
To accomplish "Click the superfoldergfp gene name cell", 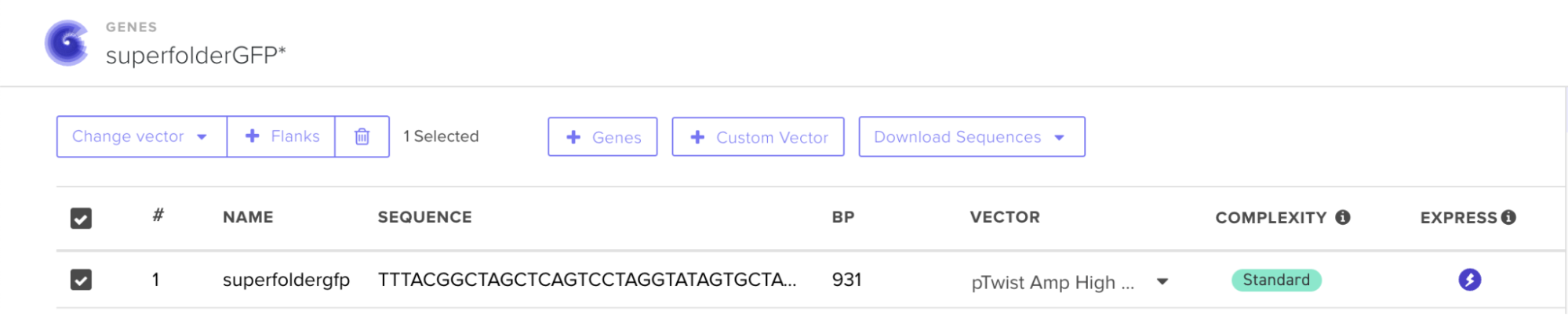I will point(286,280).
